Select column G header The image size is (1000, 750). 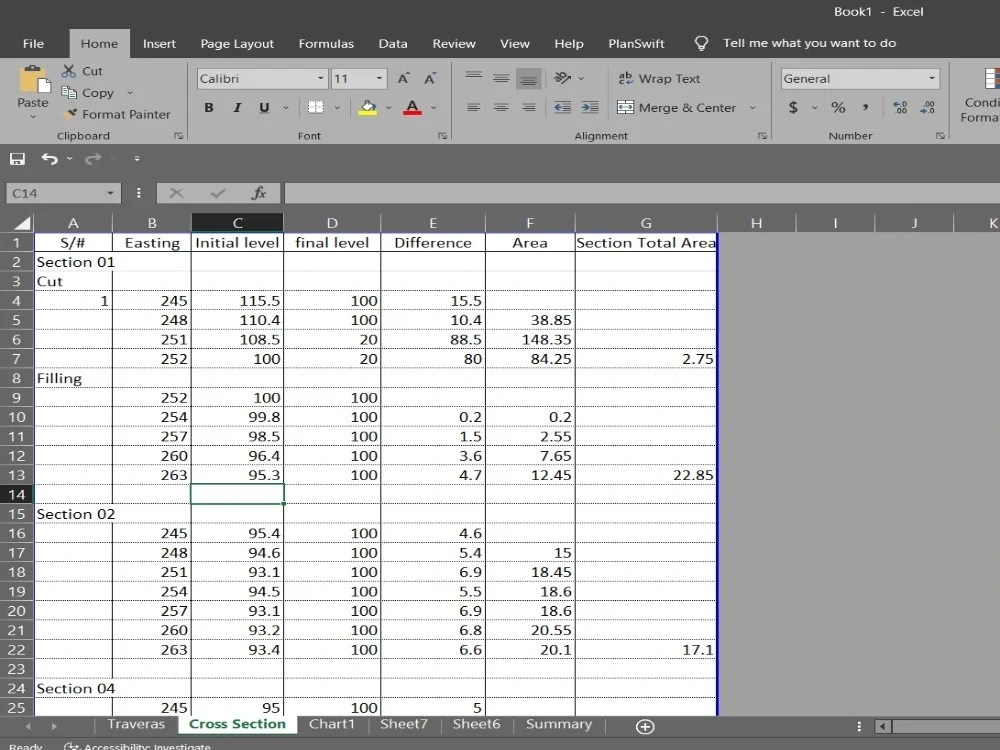coord(646,223)
